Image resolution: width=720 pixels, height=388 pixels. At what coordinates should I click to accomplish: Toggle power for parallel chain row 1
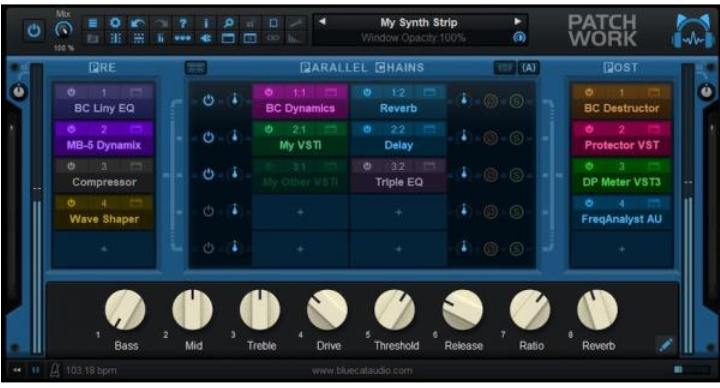tap(208, 100)
